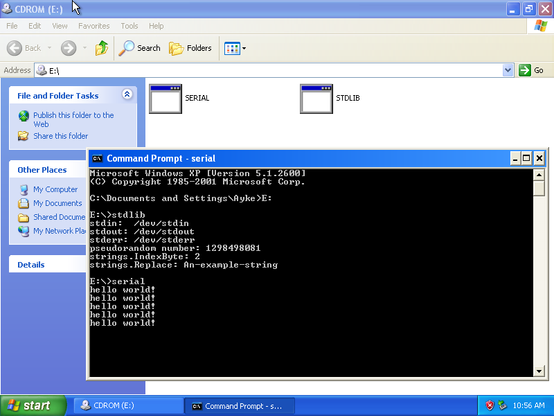
Task: Toggle the Folders pane
Action: coord(190,48)
